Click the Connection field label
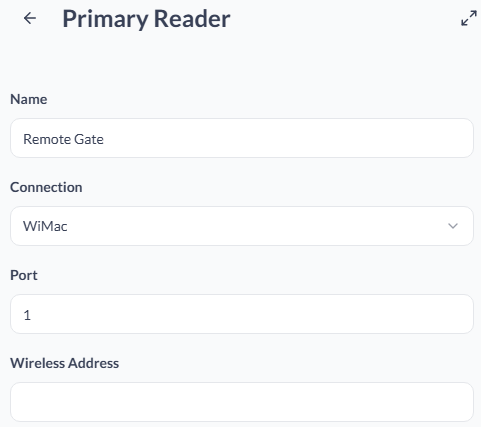The height and width of the screenshot is (427, 481). pos(46,187)
